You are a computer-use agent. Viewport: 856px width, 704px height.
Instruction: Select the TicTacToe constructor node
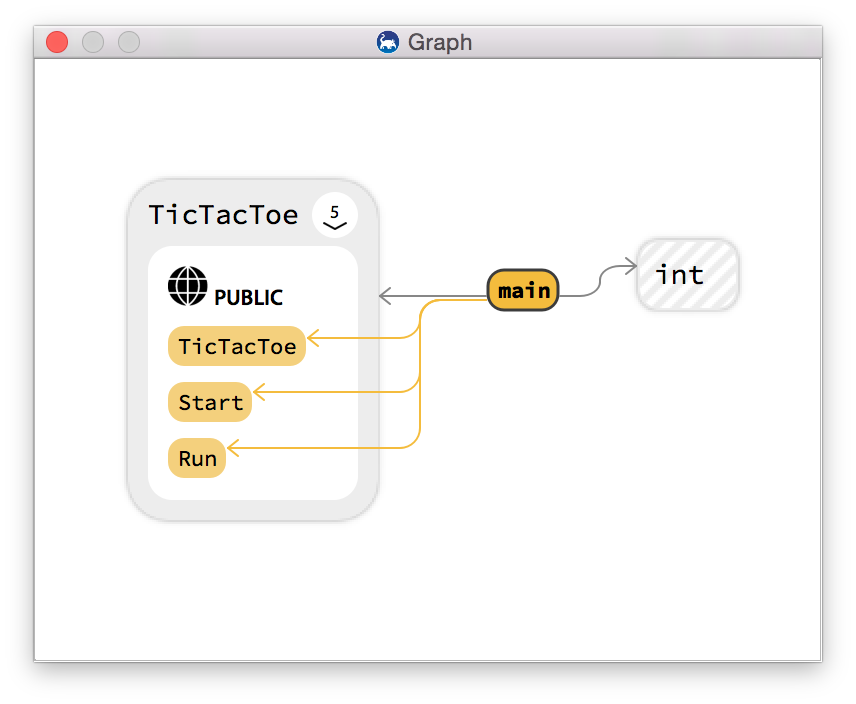tap(237, 346)
